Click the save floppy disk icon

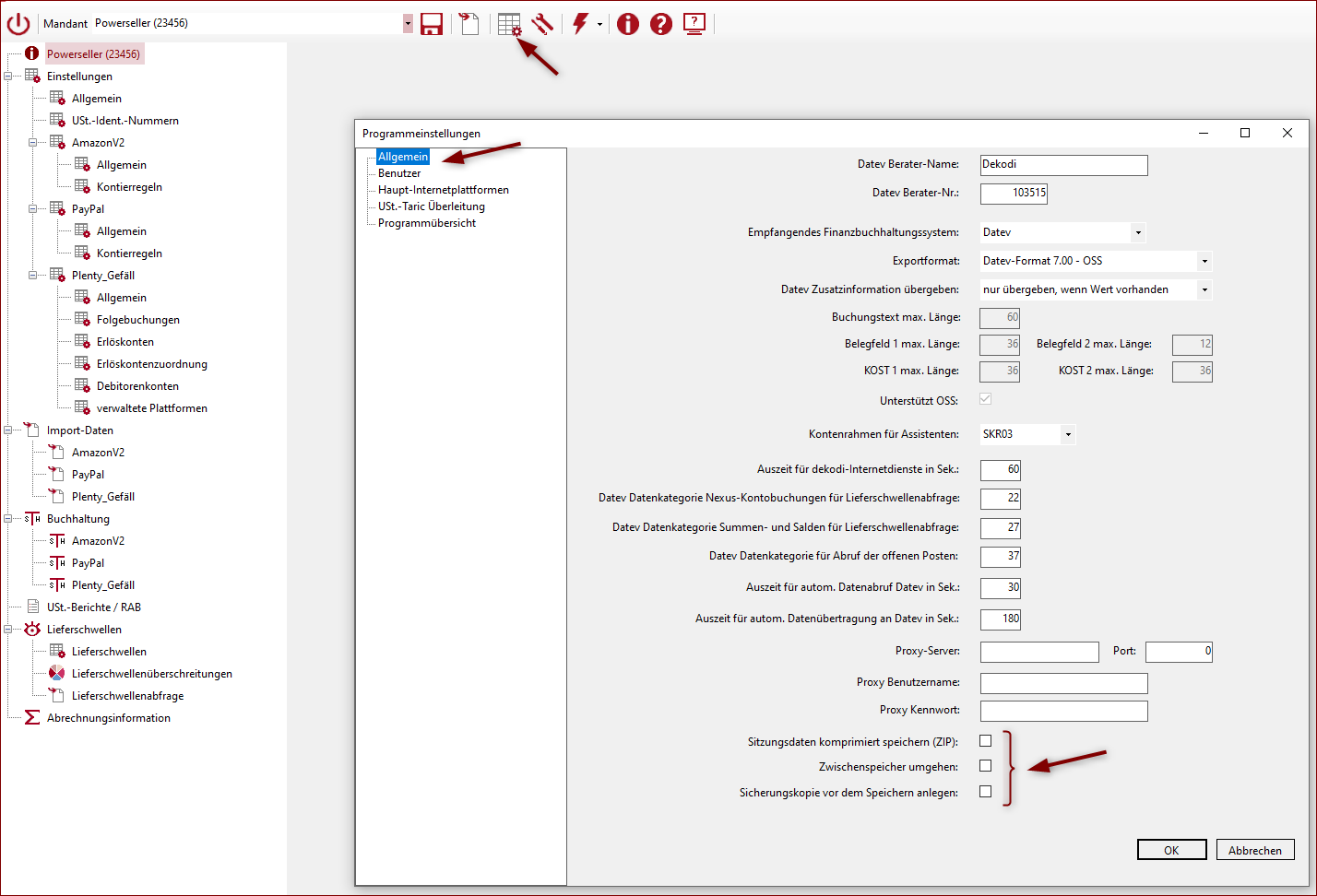coord(432,24)
